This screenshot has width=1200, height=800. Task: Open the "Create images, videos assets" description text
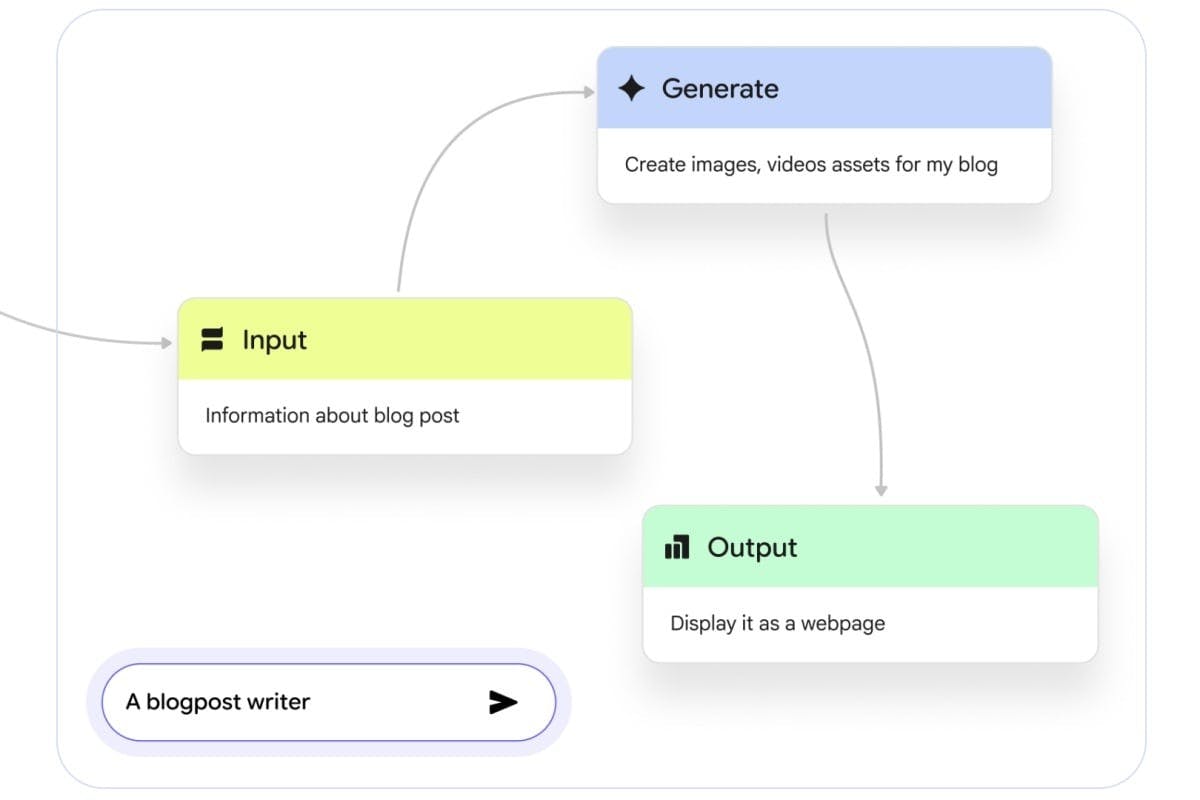(811, 164)
